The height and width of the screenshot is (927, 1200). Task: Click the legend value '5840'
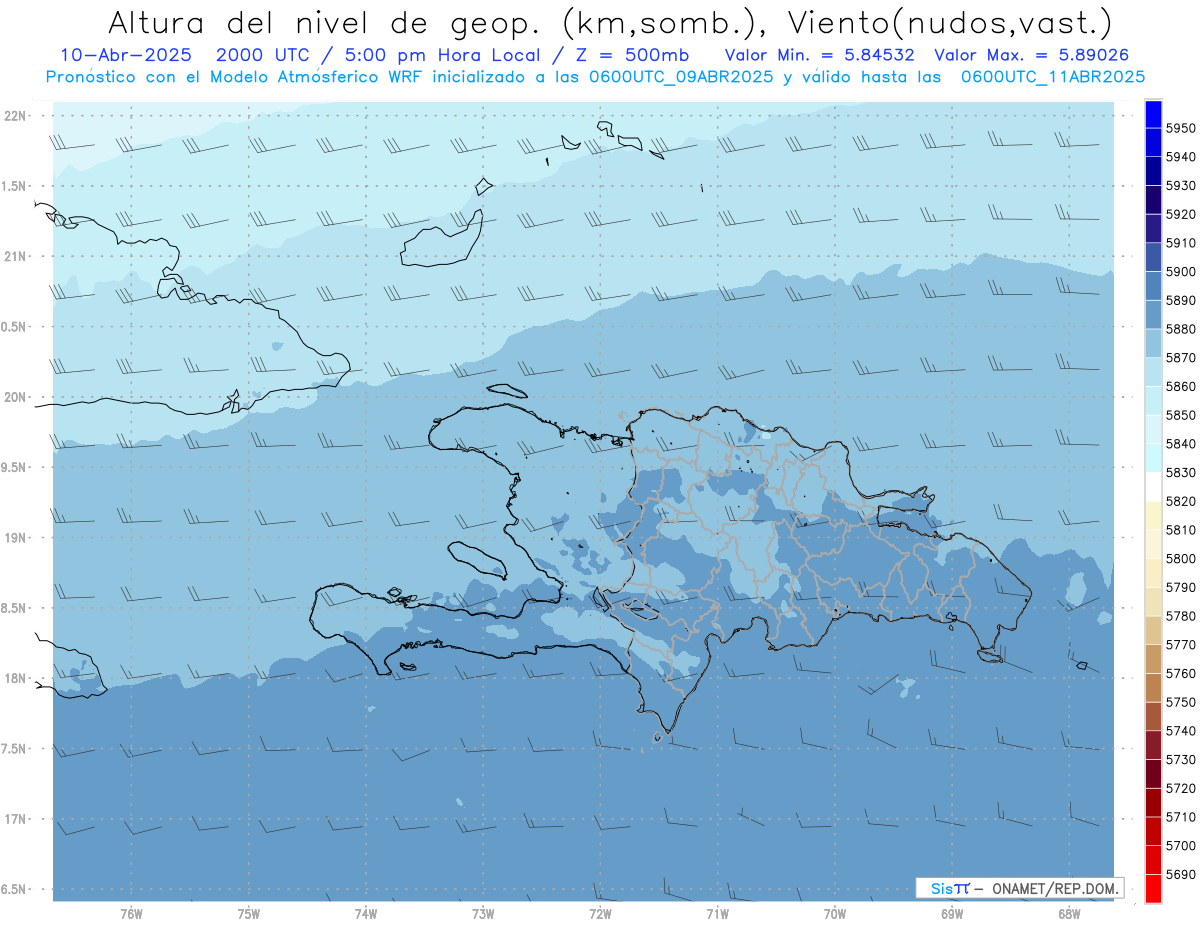[x=1181, y=443]
